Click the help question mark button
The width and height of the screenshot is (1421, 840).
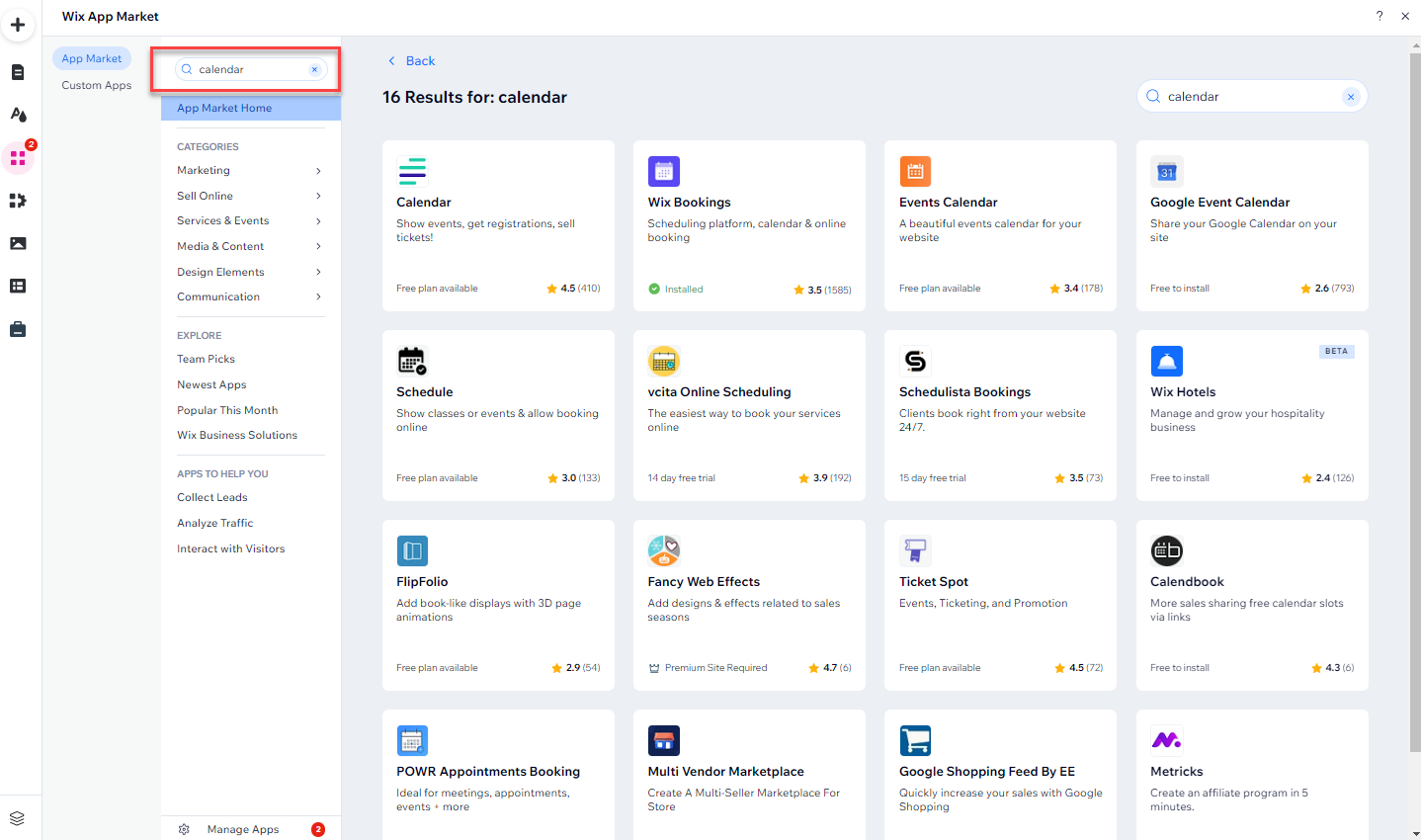coord(1380,16)
